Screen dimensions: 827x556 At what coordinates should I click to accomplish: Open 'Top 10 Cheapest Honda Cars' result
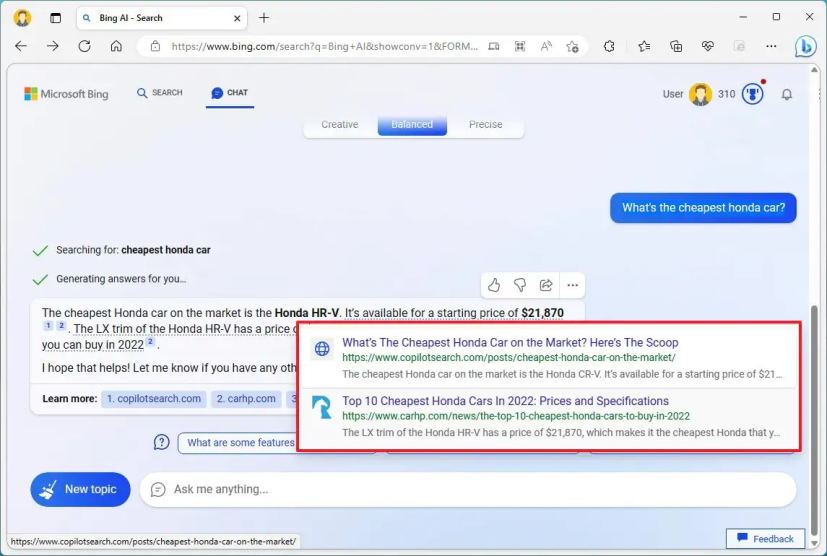[505, 401]
